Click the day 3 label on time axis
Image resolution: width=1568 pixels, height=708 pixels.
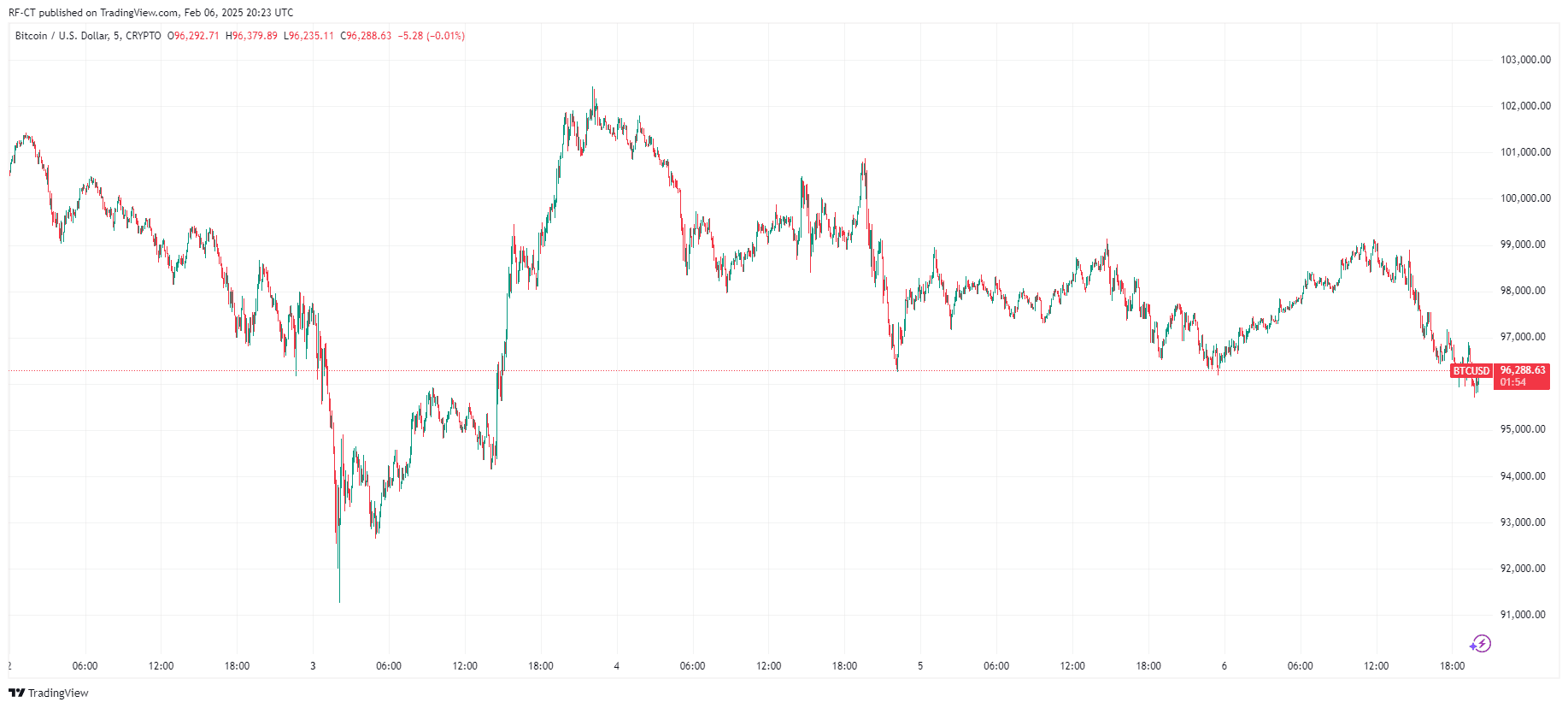pyautogui.click(x=313, y=666)
